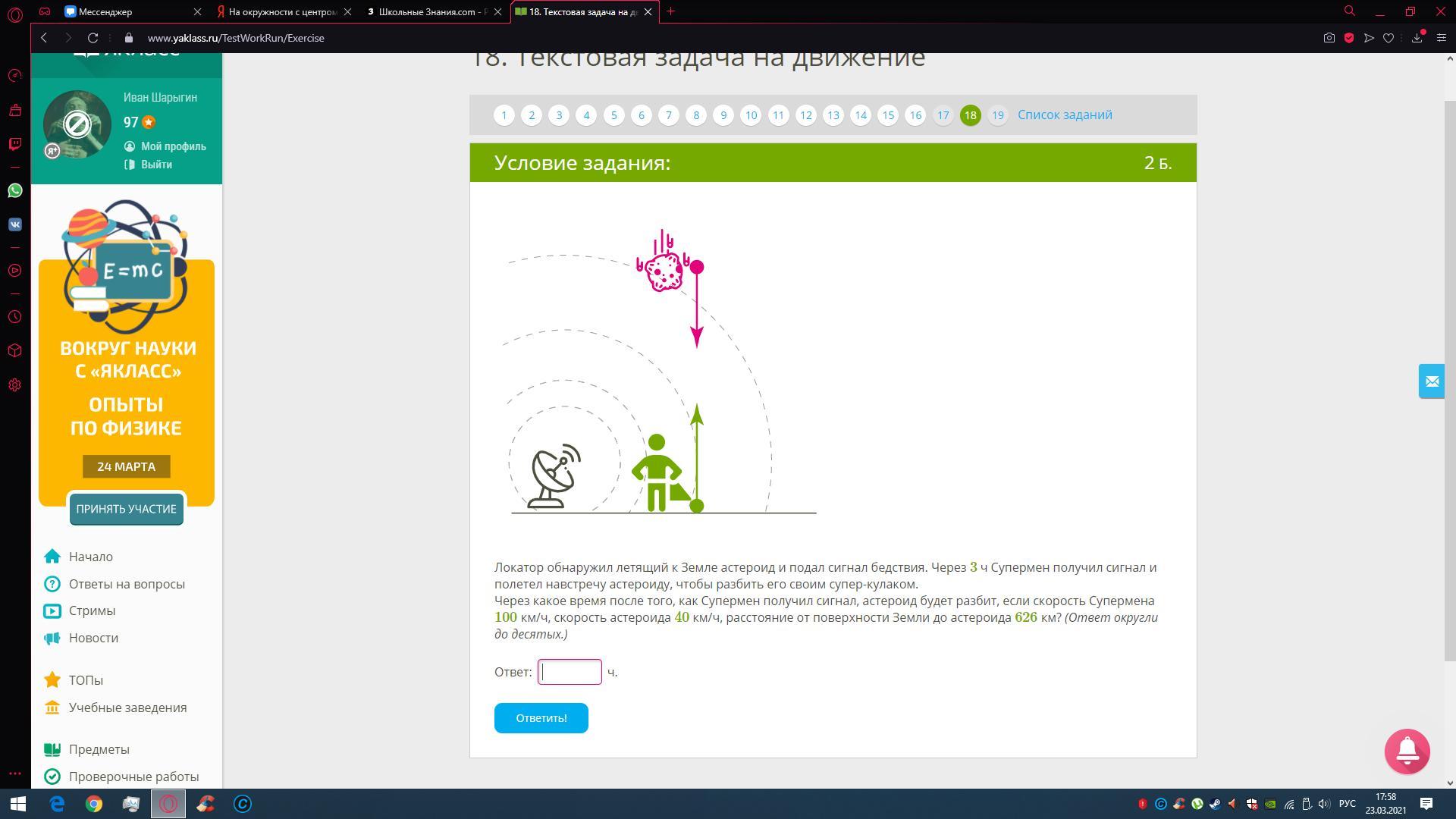Reload the current page
1456x819 pixels.
click(93, 38)
